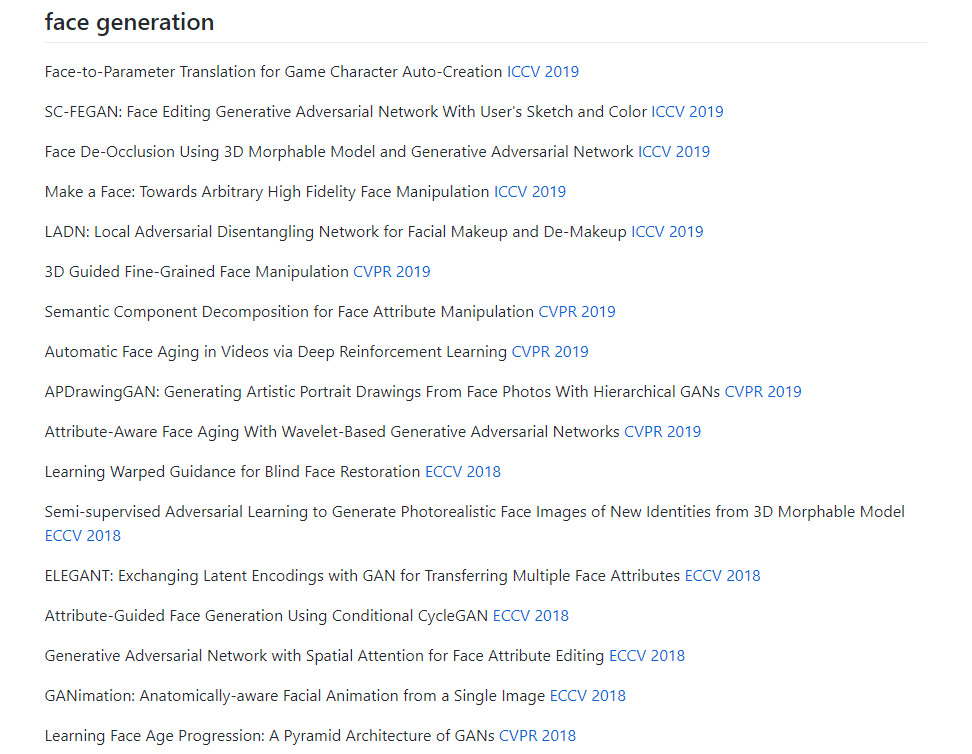Click the face generation section heading
Image resolution: width=972 pixels, height=754 pixels.
tap(130, 22)
